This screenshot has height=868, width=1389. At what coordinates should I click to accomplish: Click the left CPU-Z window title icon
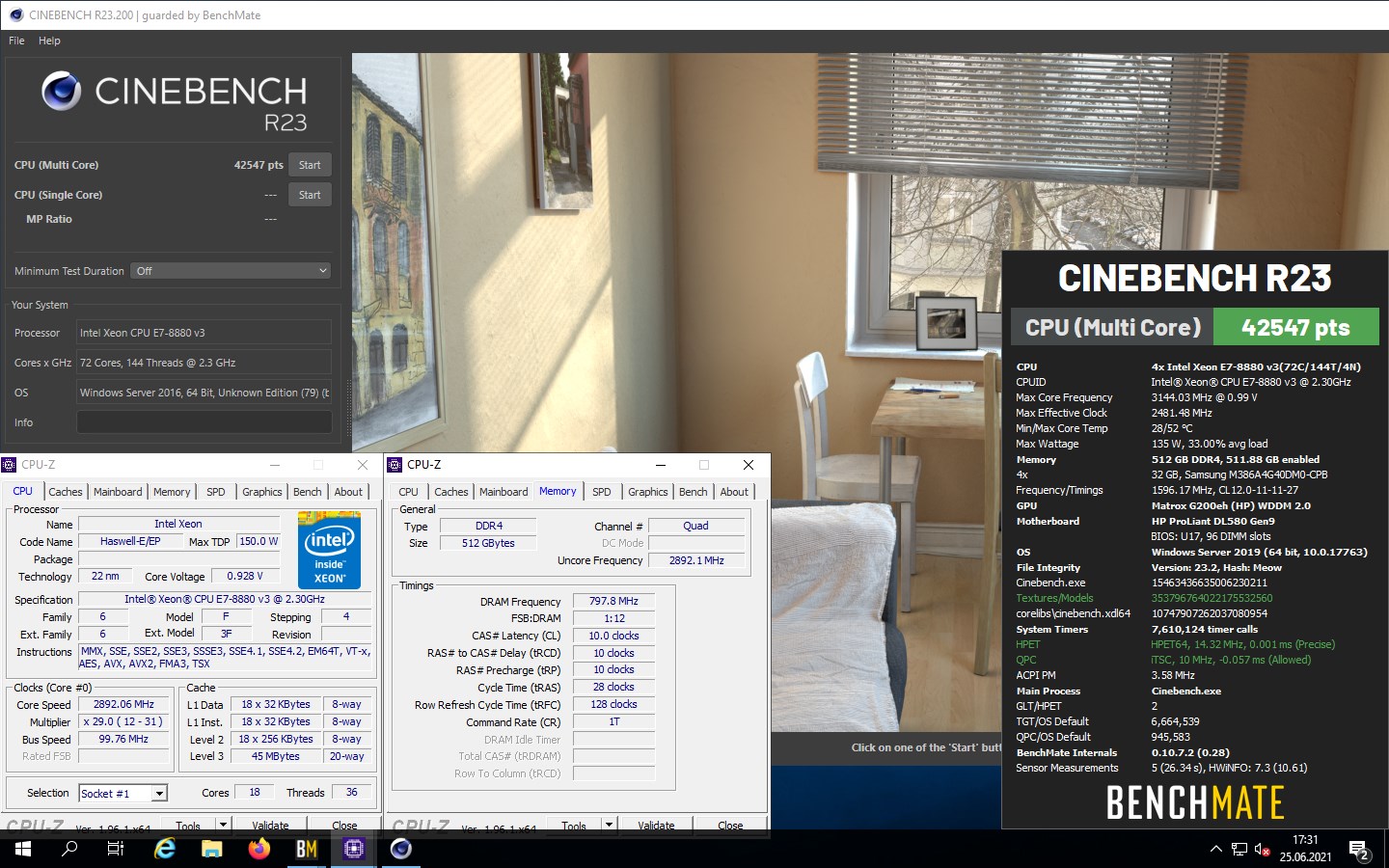click(10, 465)
